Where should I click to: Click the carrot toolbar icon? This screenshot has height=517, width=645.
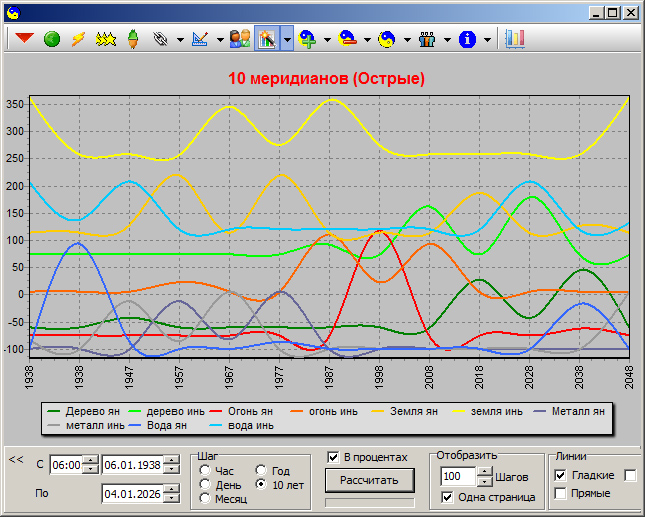131,39
